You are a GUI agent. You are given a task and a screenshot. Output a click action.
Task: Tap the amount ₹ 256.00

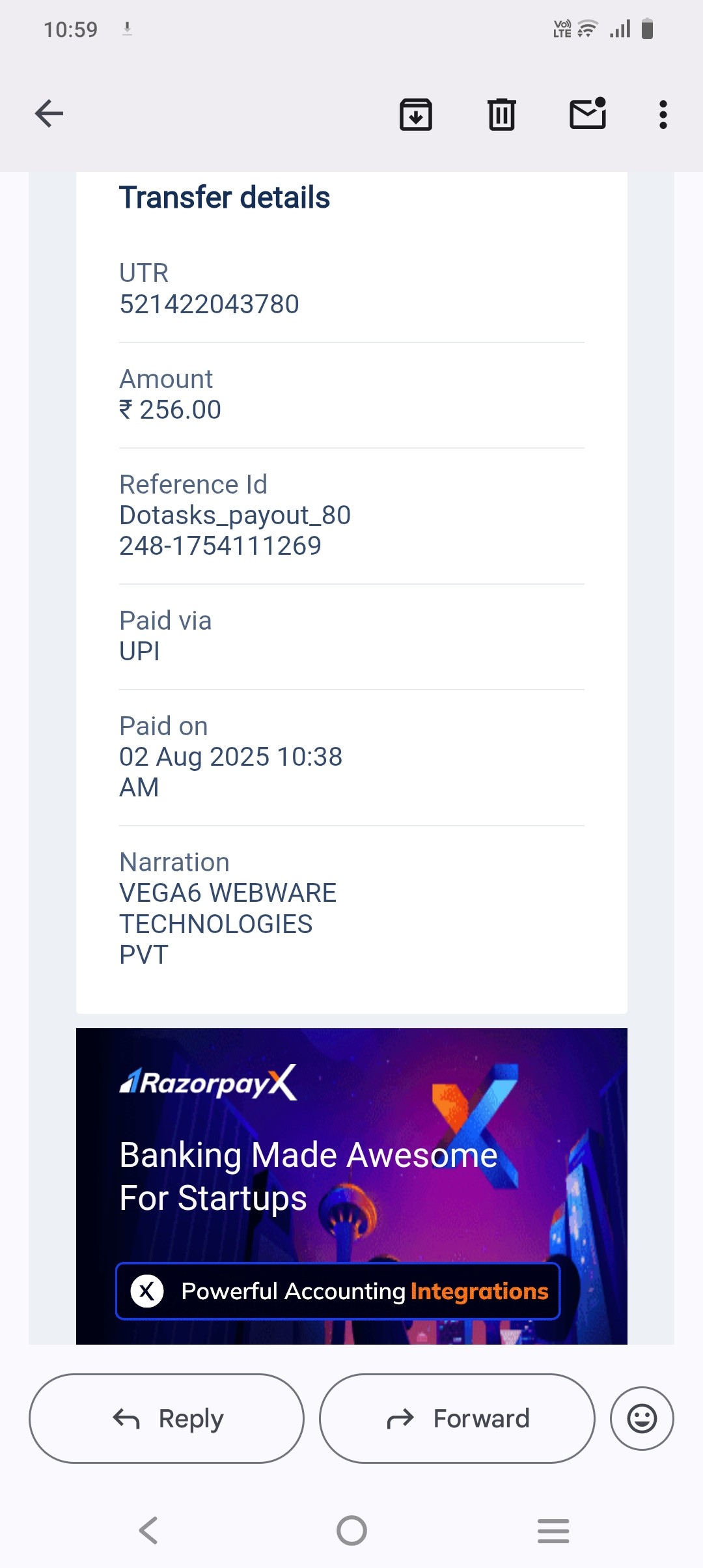pos(171,410)
